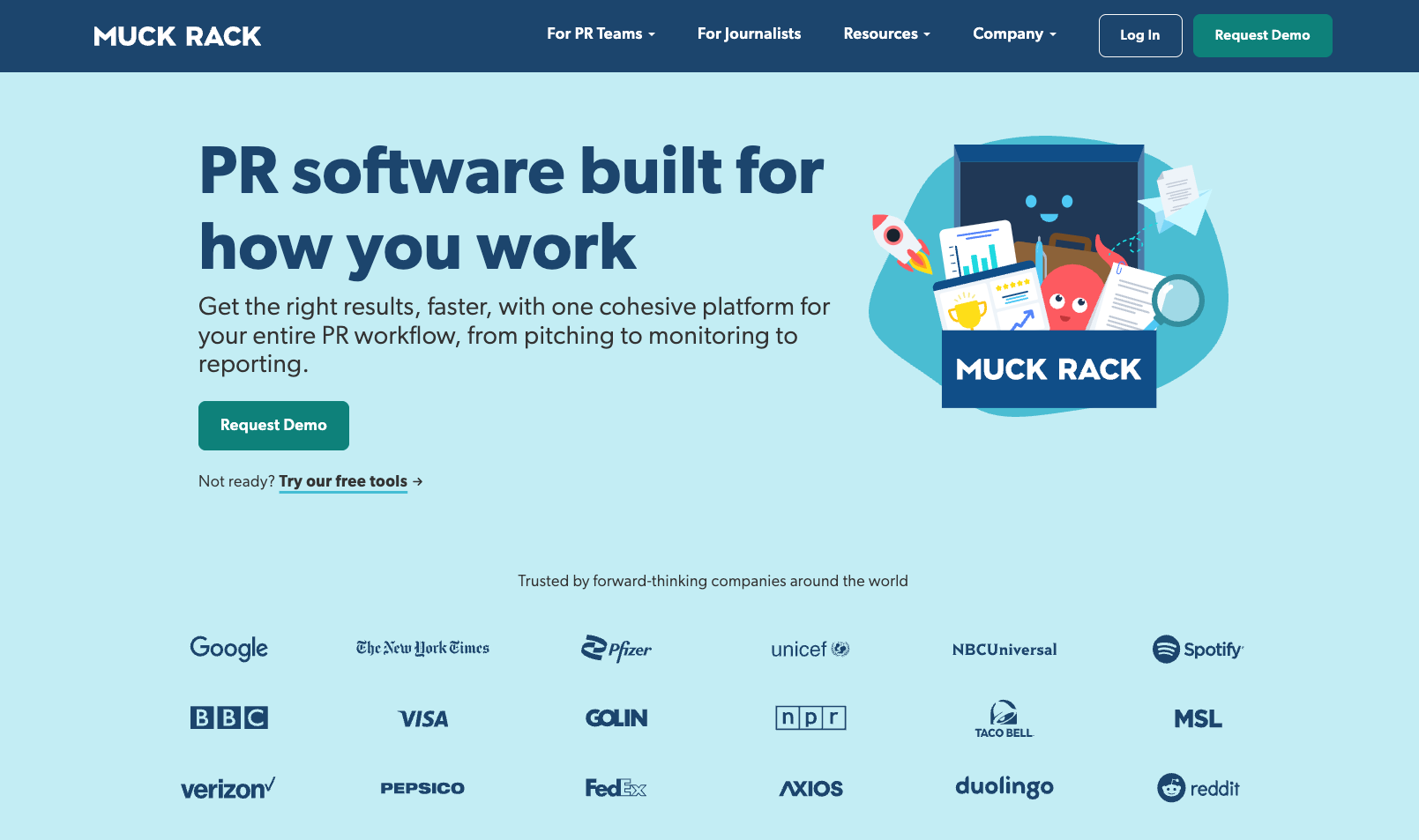Click the Request Demo button below the hero text
Image resolution: width=1419 pixels, height=840 pixels.
tap(273, 426)
